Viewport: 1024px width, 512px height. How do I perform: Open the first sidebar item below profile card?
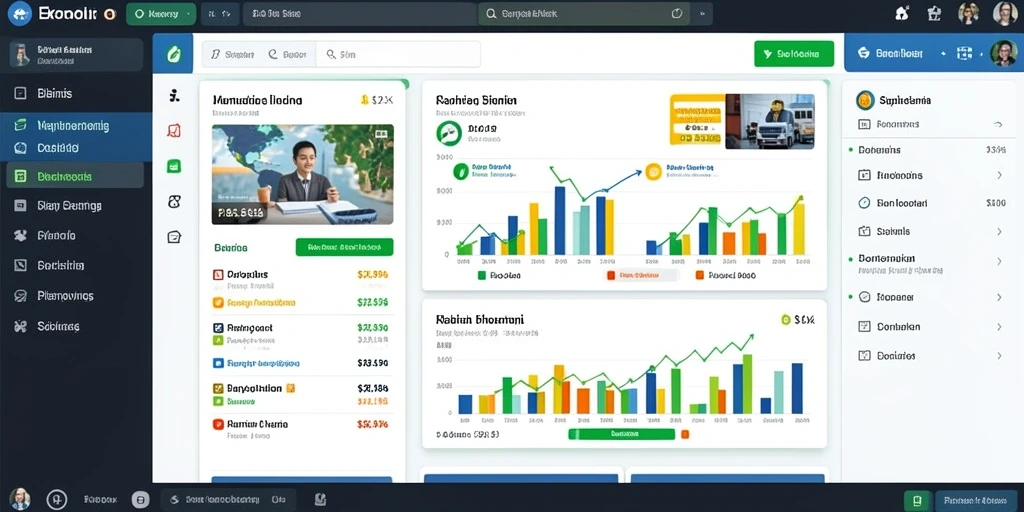(x=75, y=93)
